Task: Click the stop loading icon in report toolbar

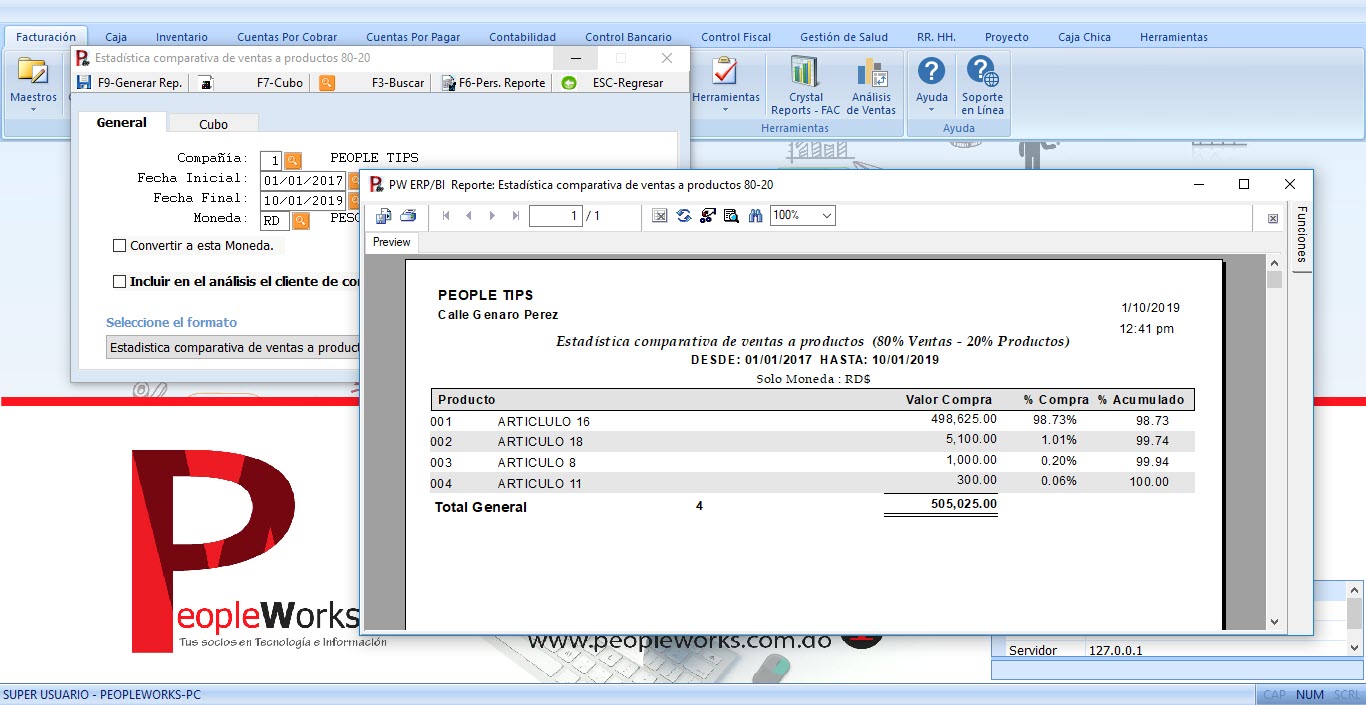Action: pos(660,215)
